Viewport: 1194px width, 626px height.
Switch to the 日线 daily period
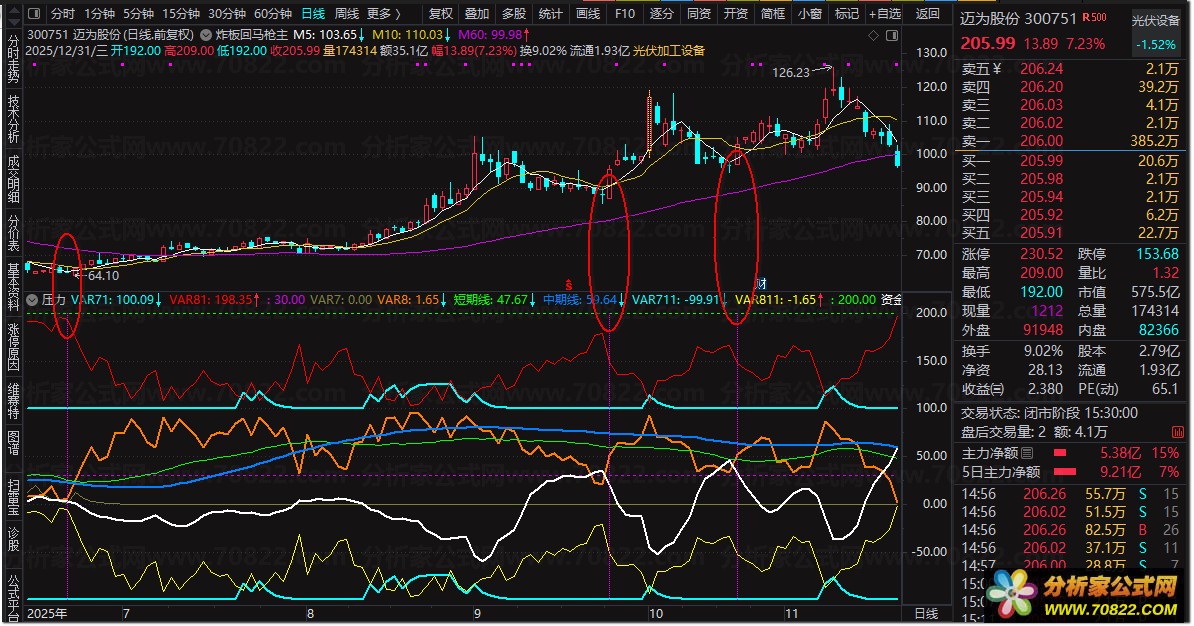tap(313, 14)
